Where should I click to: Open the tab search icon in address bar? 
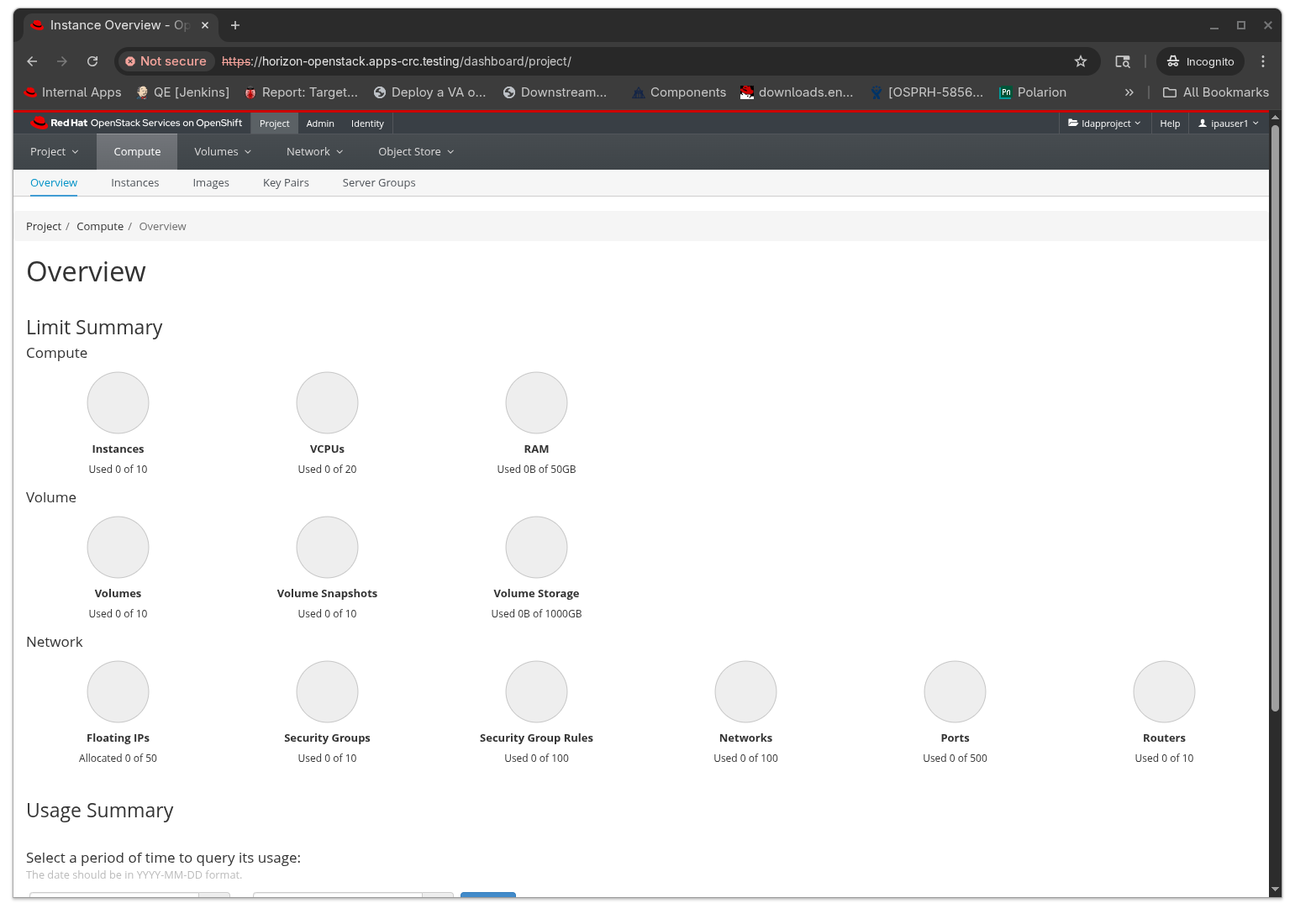click(1123, 61)
